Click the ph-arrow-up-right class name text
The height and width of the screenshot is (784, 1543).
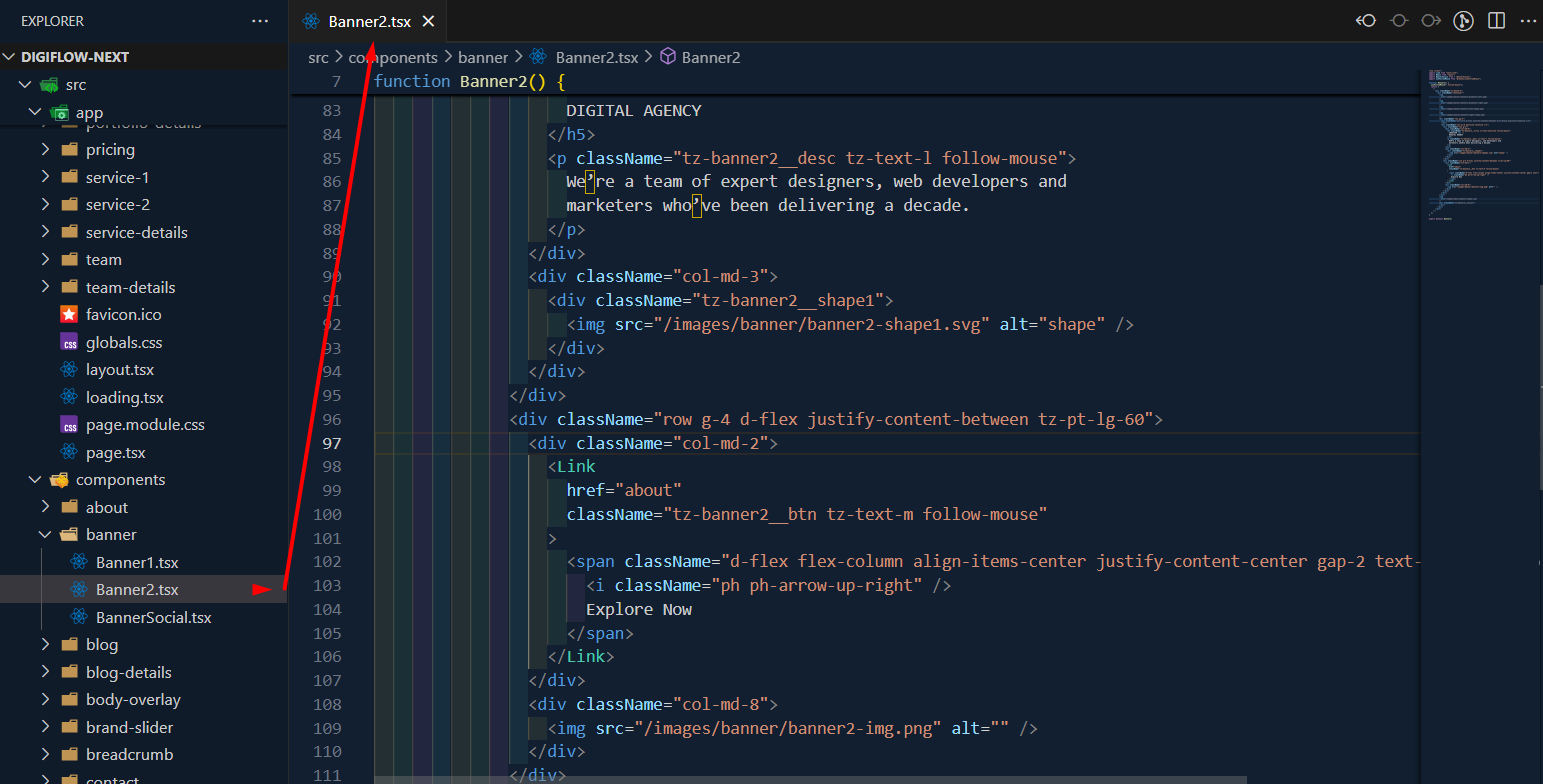(817, 585)
